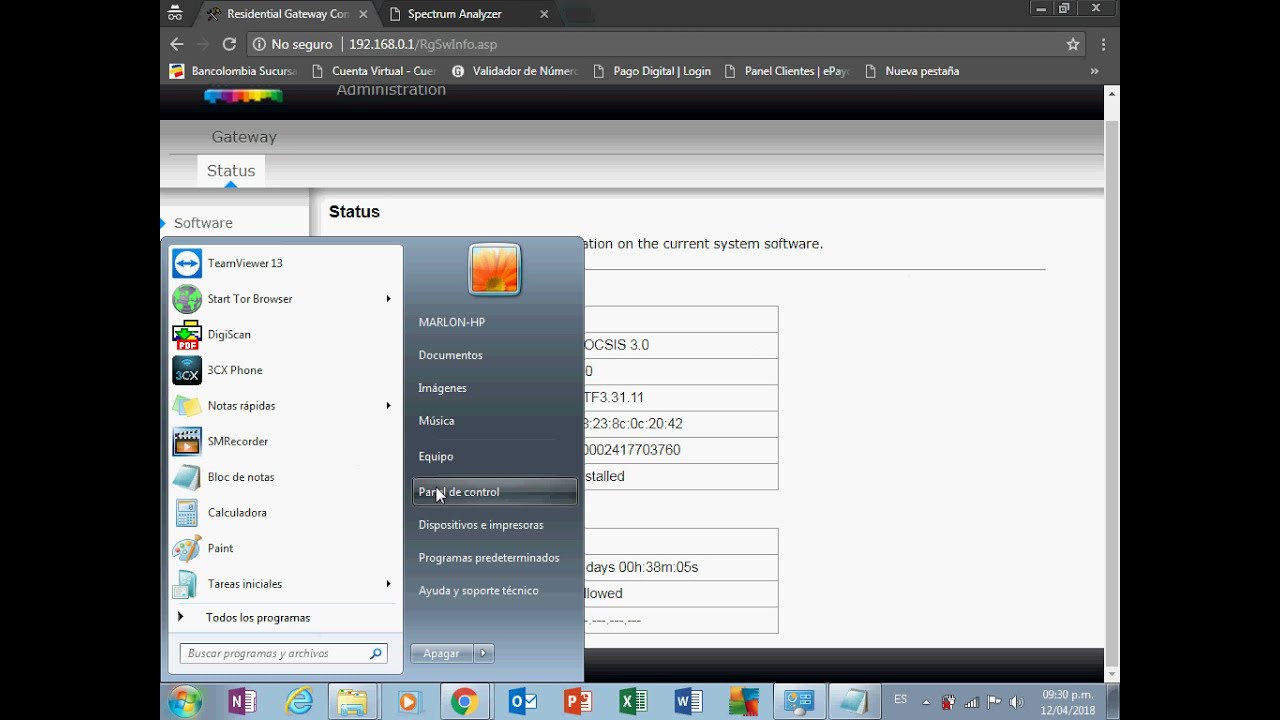Open TeamViewer 13 from Start menu

286,263
